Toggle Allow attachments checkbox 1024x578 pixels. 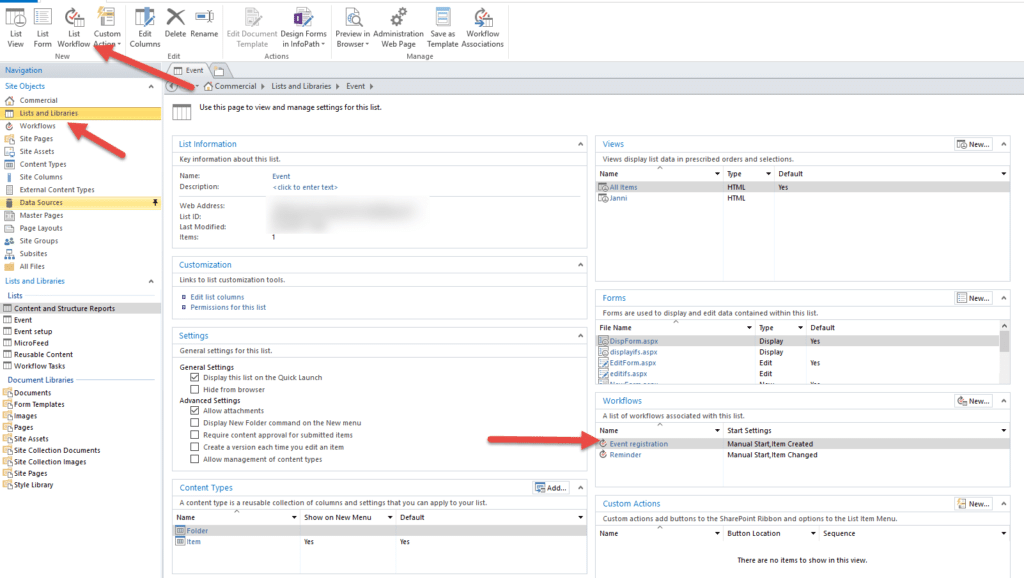pos(195,411)
